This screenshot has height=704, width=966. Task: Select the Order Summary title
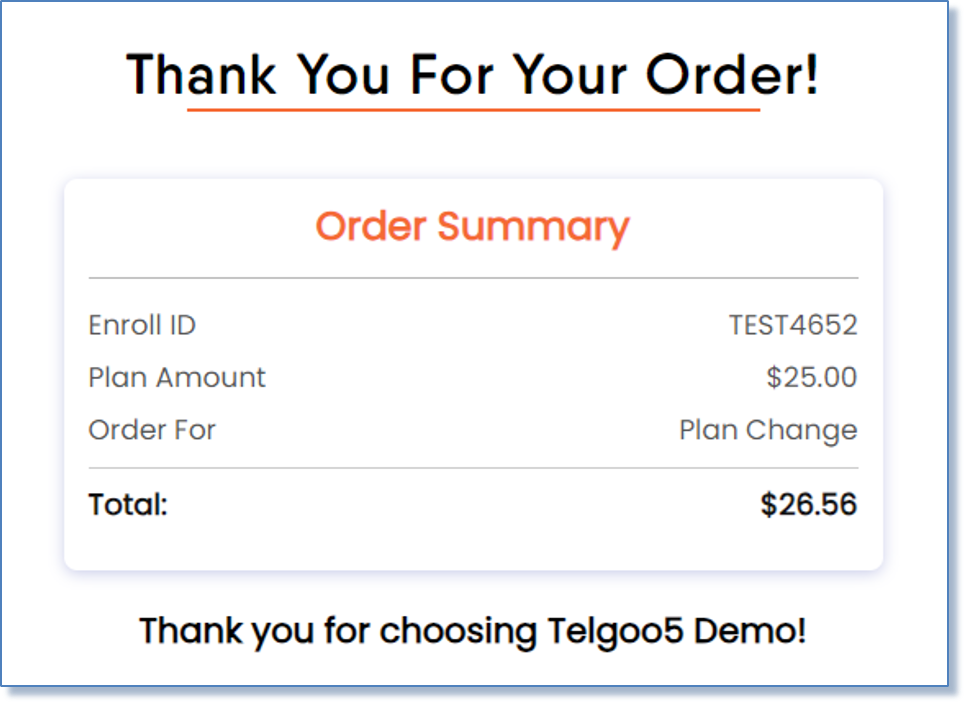(473, 227)
